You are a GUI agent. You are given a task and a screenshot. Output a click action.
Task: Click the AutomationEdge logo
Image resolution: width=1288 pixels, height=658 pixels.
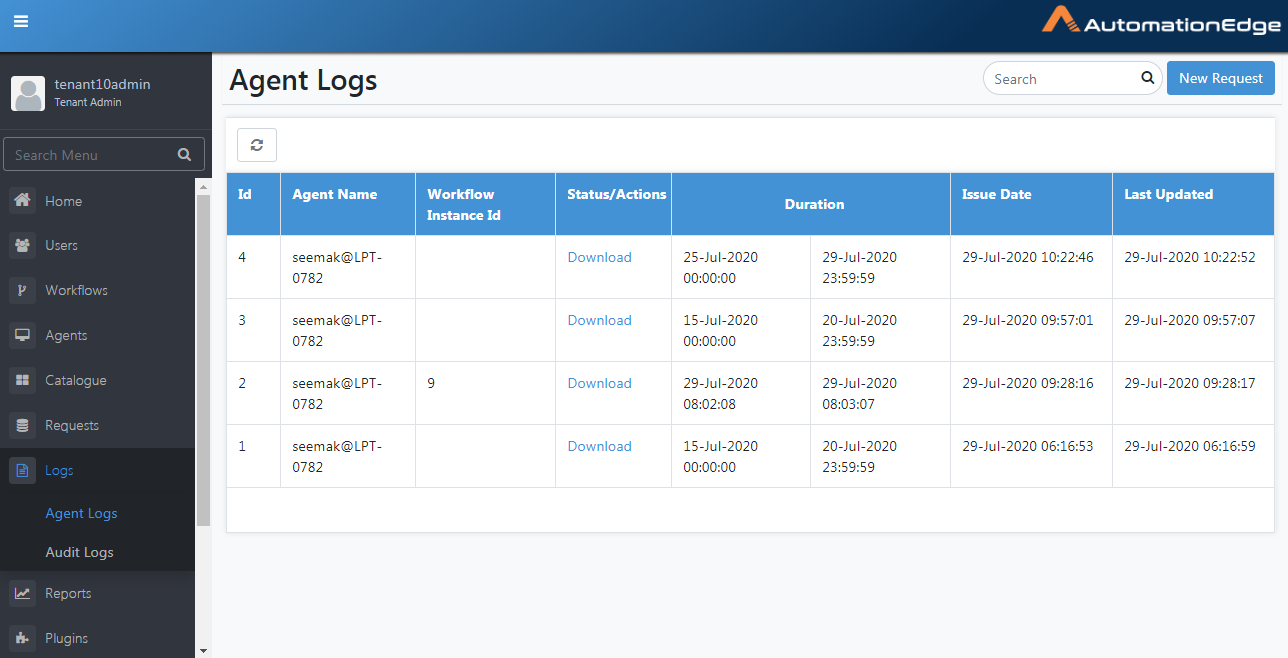tap(1159, 21)
